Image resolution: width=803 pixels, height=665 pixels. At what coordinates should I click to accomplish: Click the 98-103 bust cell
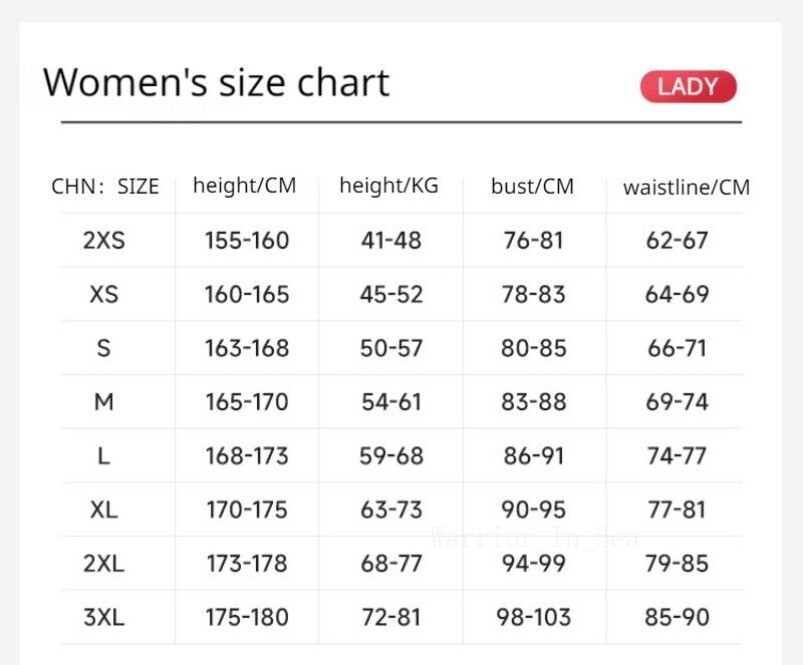pyautogui.click(x=534, y=617)
